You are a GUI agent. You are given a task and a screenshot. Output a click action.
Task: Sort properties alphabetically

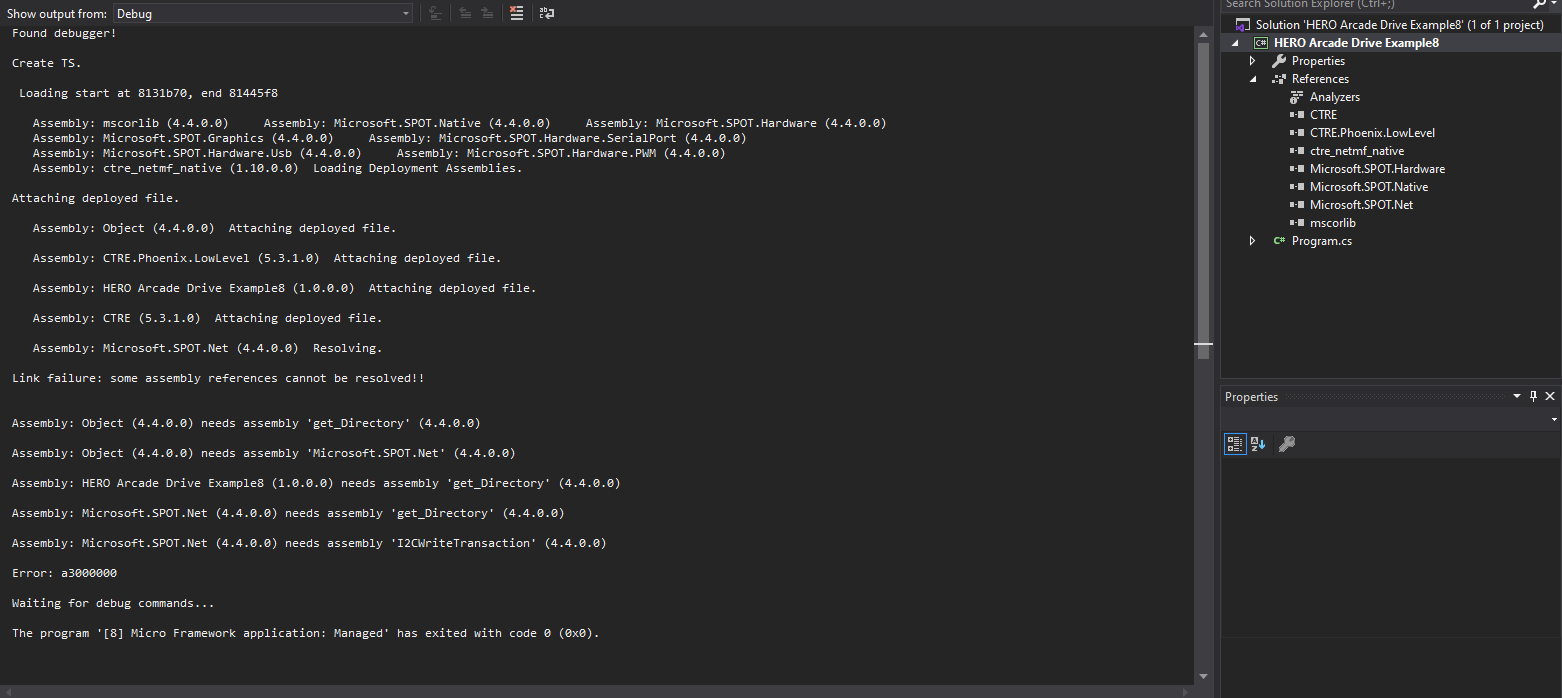click(x=1258, y=444)
